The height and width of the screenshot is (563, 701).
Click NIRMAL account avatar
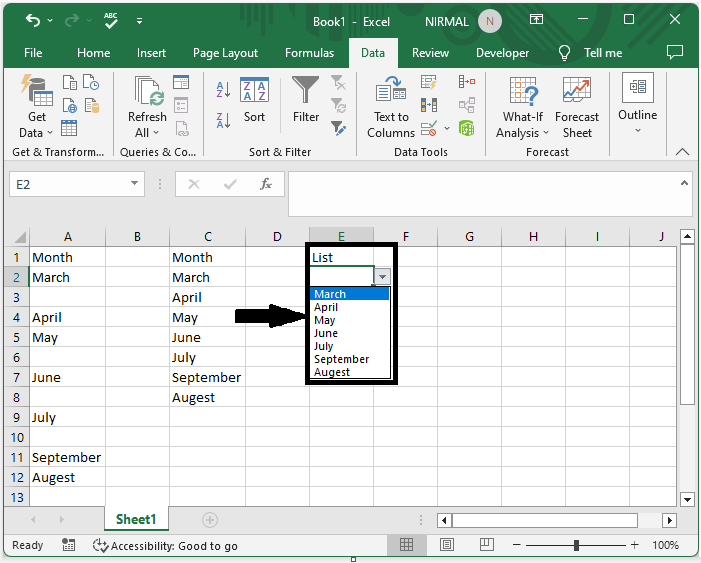coord(490,21)
